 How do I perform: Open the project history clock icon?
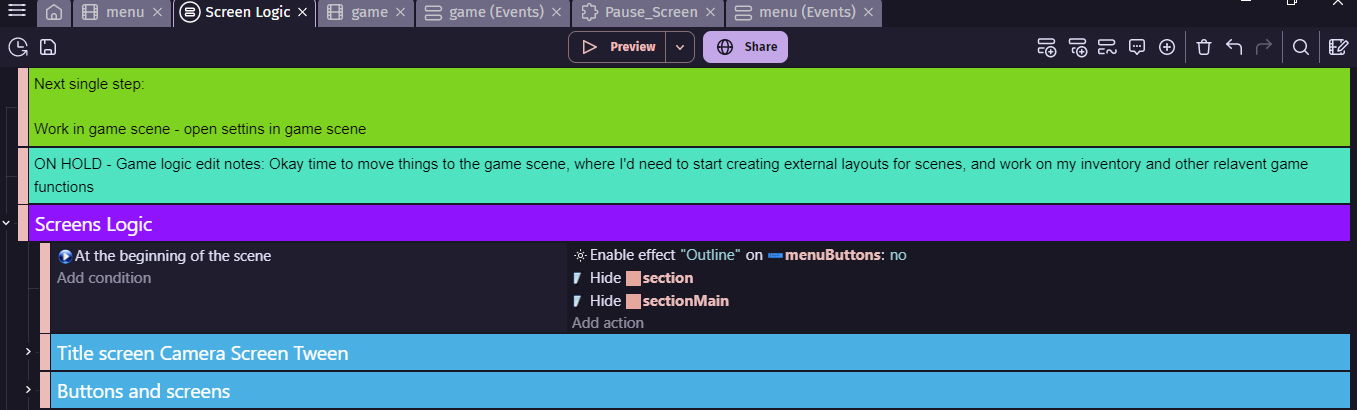coord(17,47)
